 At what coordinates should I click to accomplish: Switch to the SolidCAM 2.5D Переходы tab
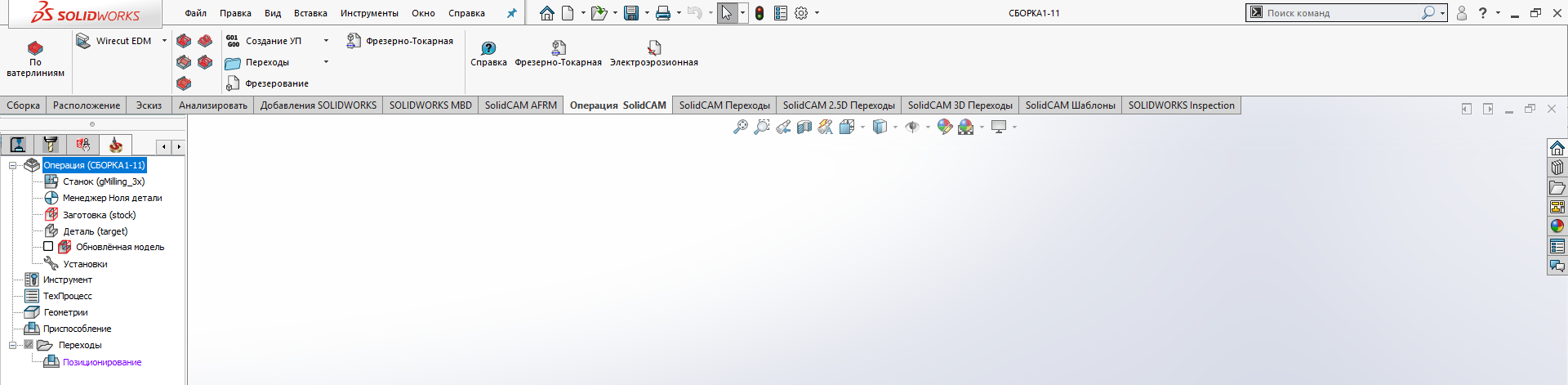click(839, 105)
